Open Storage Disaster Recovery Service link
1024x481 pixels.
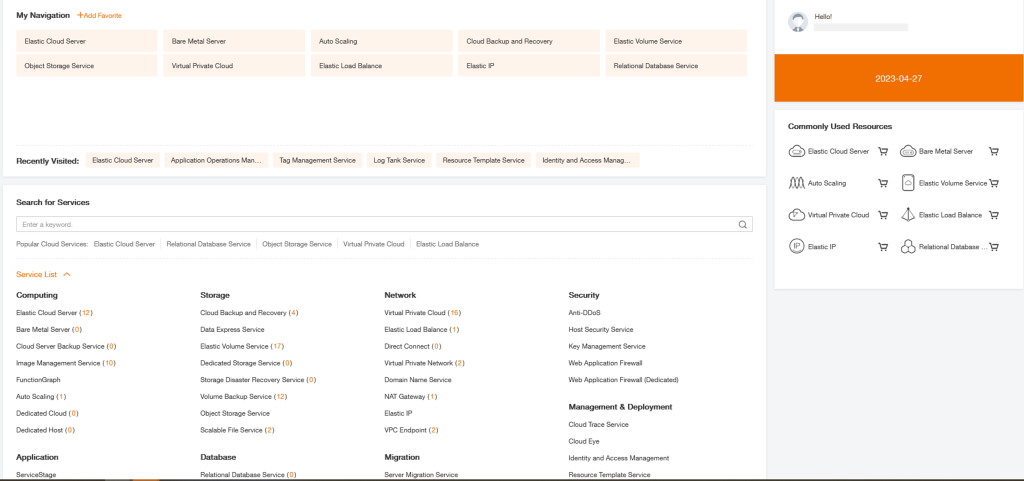(258, 380)
